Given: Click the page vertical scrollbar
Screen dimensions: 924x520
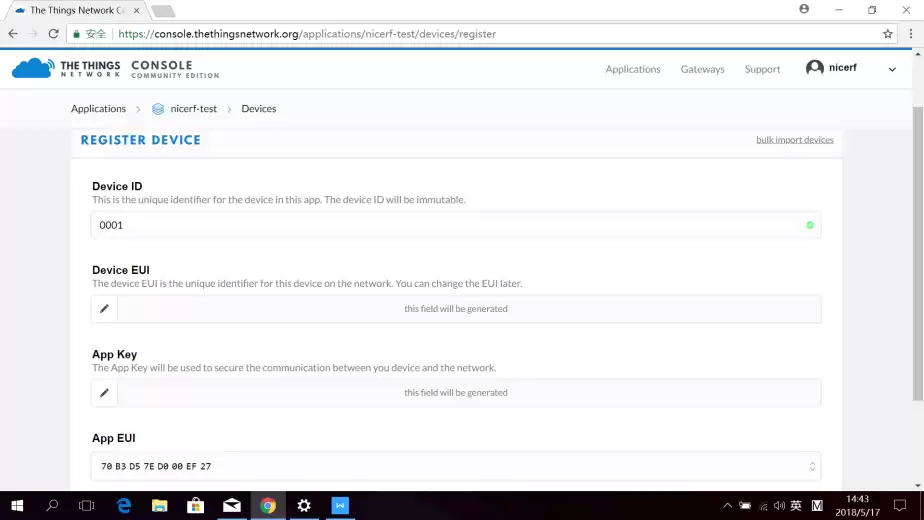Looking at the screenshot, I should [x=917, y=250].
